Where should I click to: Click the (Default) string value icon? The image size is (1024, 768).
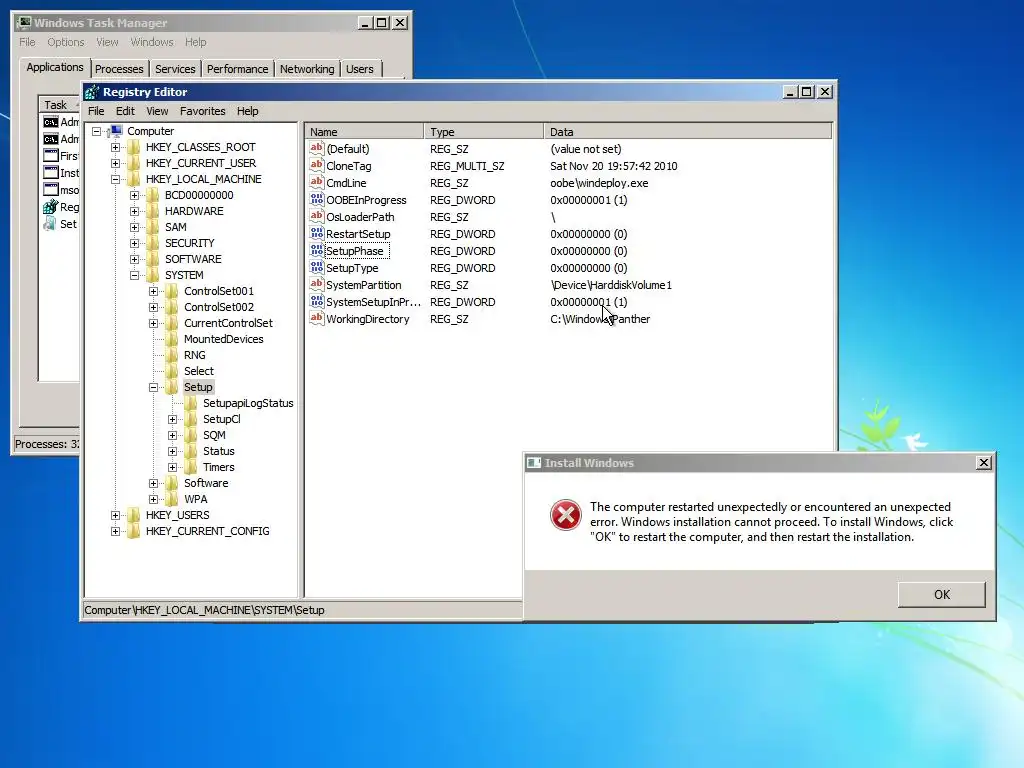(x=317, y=148)
